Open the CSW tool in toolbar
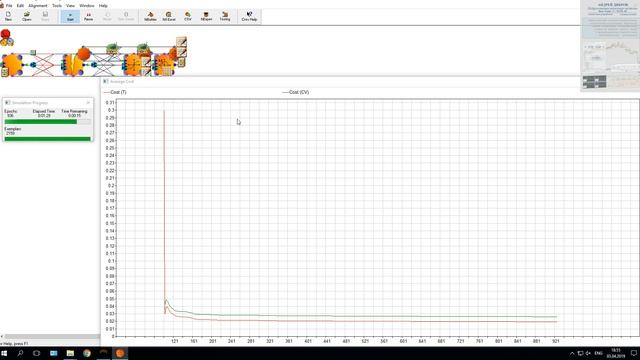 point(188,17)
